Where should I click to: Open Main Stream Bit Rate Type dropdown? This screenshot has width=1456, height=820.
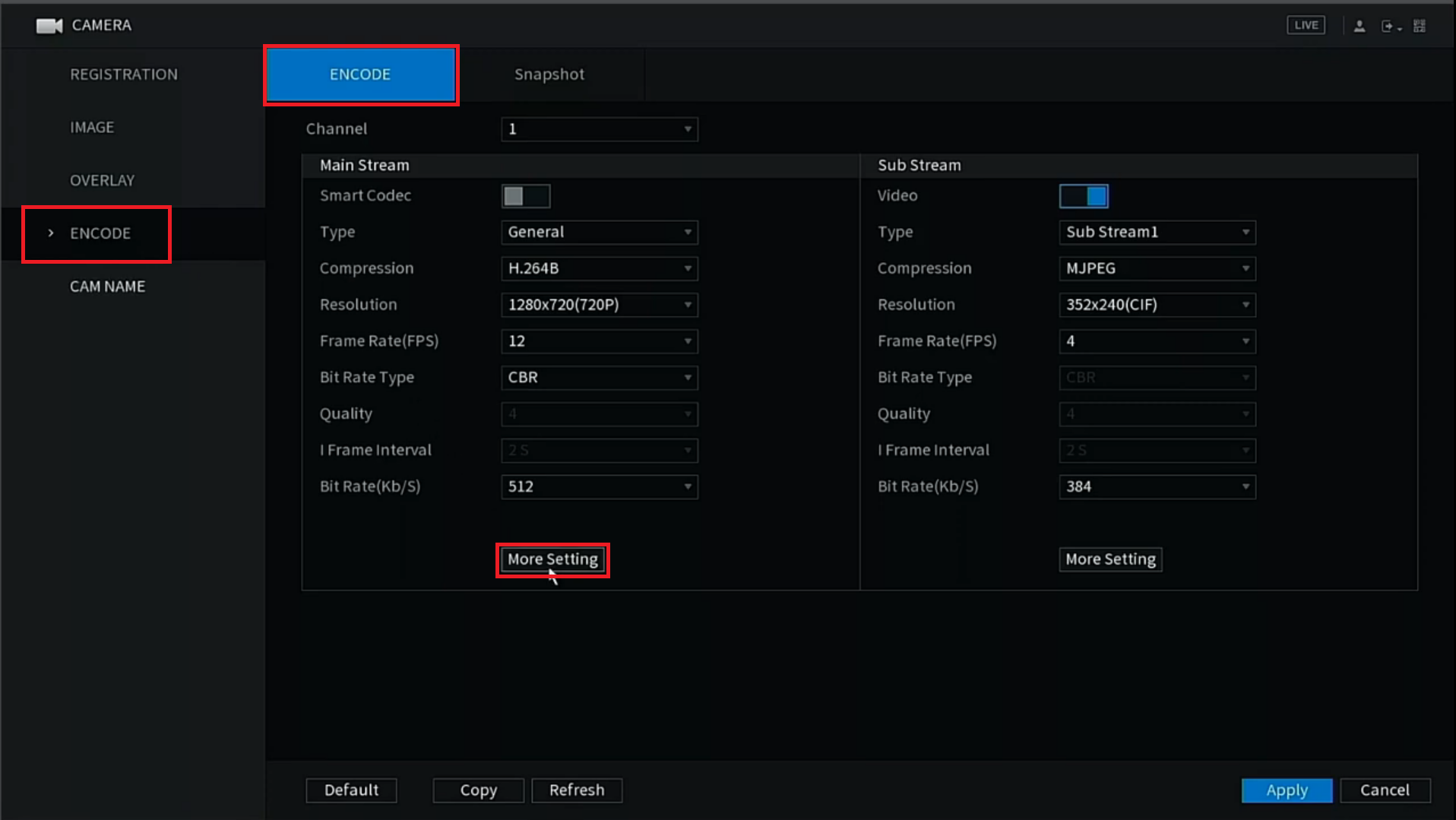599,378
